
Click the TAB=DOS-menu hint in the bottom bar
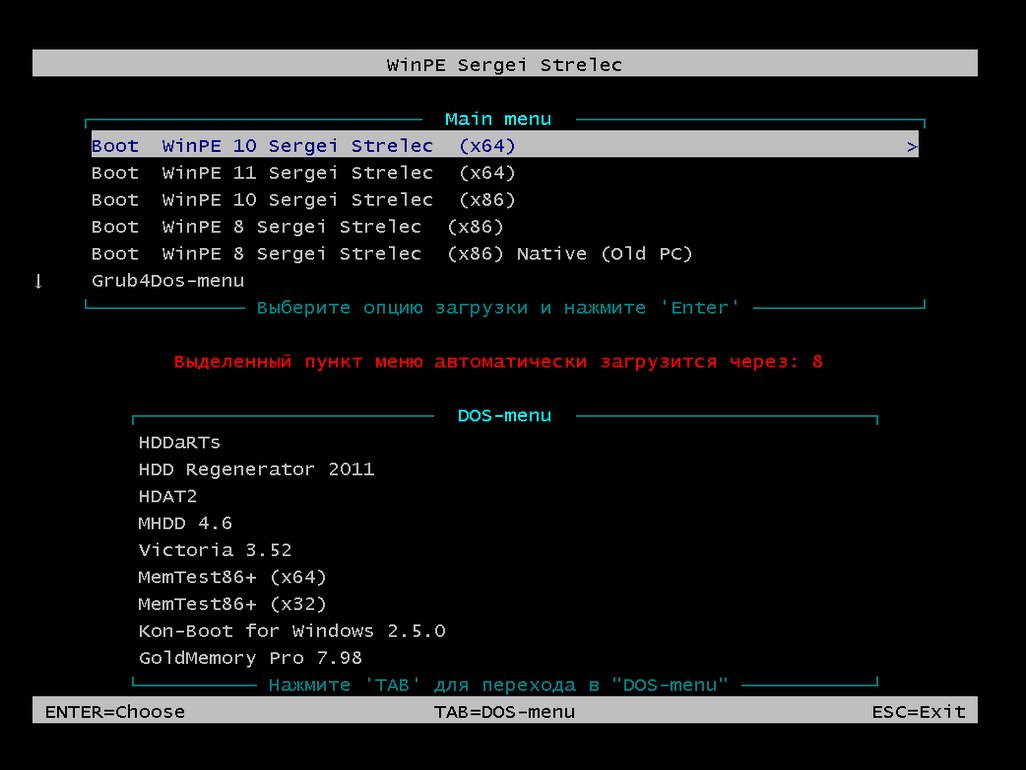(504, 711)
